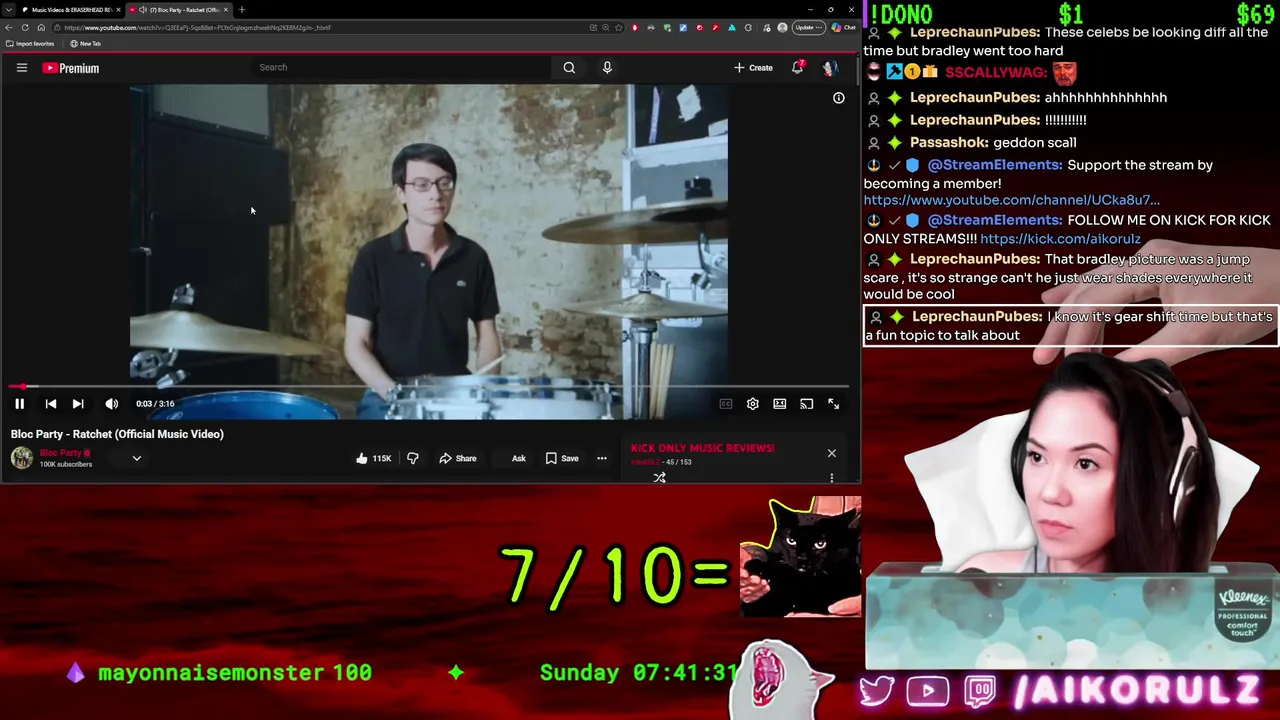Share the Ratchet music video
Screen dimensions: 1280x720
click(x=458, y=458)
